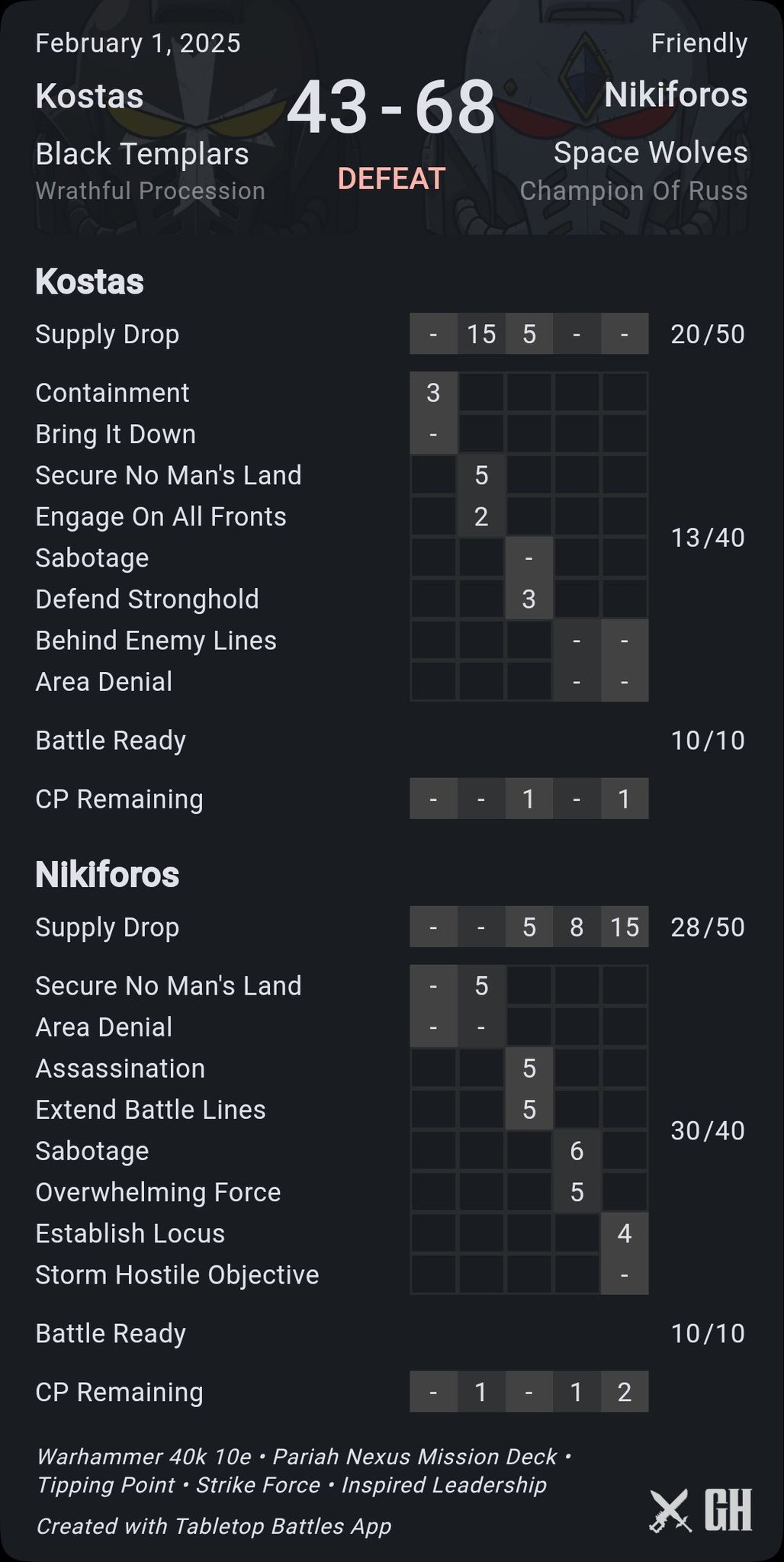Click Kostas's Supply Drop cell showing 15
This screenshot has width=784, height=1562.
click(481, 334)
